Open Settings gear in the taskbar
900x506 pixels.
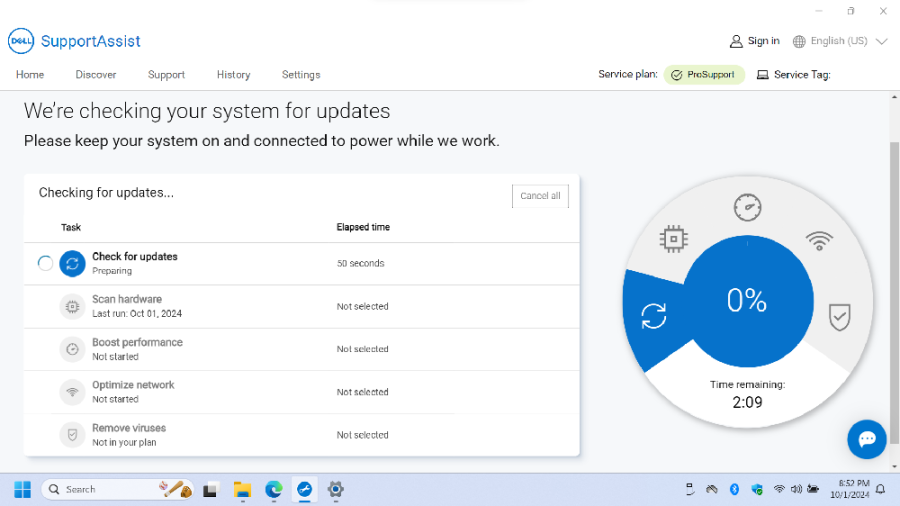(x=336, y=489)
